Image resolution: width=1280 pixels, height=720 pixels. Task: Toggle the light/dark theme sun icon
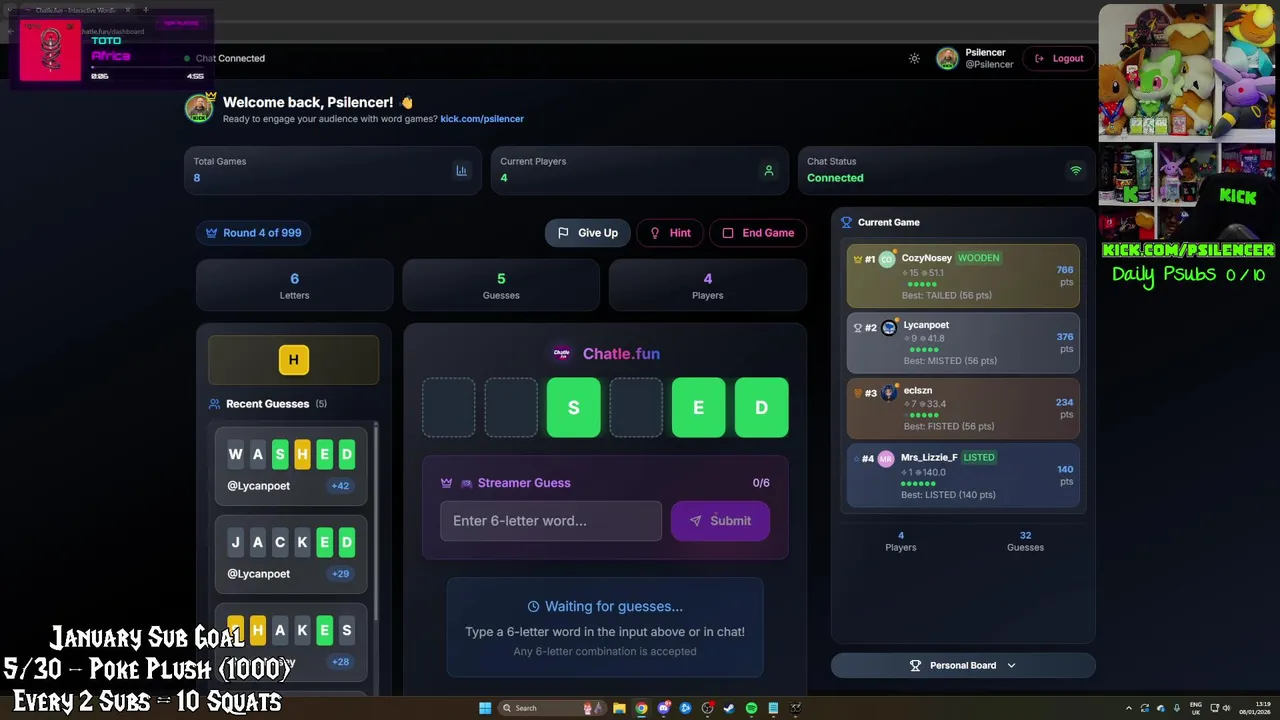914,59
